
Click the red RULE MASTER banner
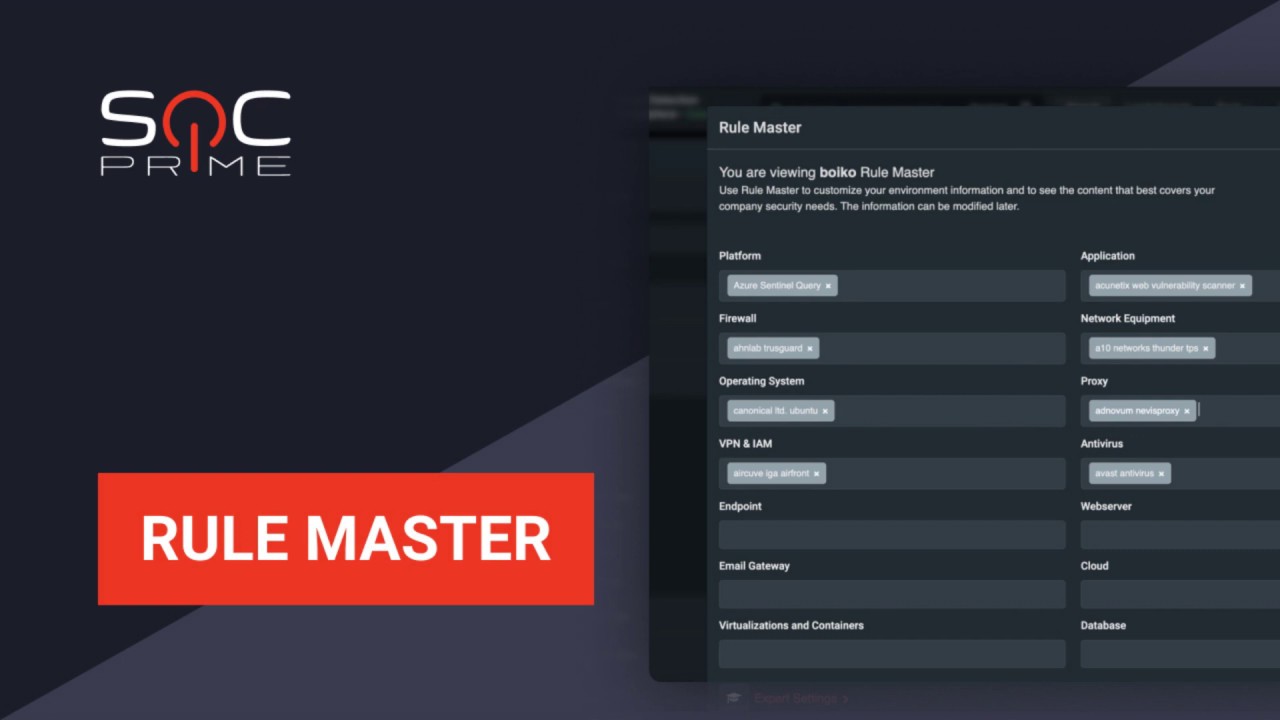point(346,539)
